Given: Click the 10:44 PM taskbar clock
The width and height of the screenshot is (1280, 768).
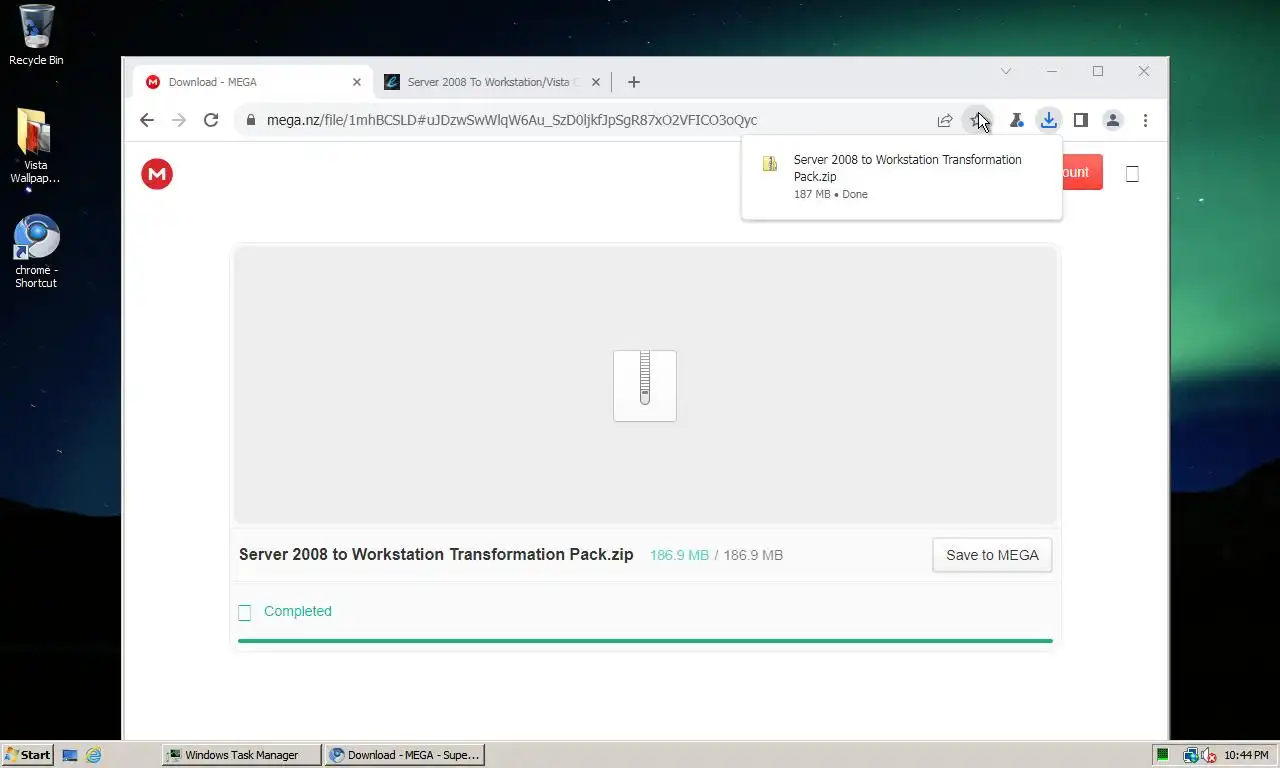Looking at the screenshot, I should point(1246,755).
